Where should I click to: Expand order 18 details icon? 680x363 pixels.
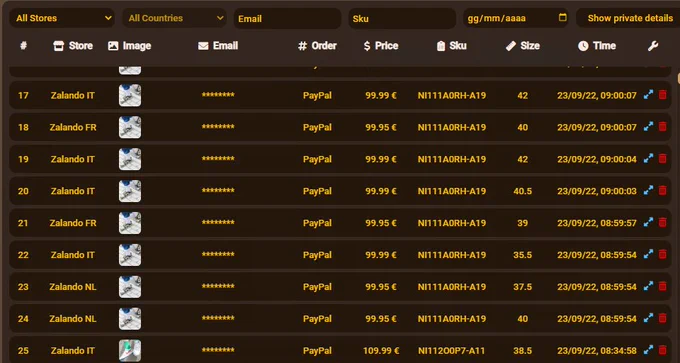click(648, 127)
